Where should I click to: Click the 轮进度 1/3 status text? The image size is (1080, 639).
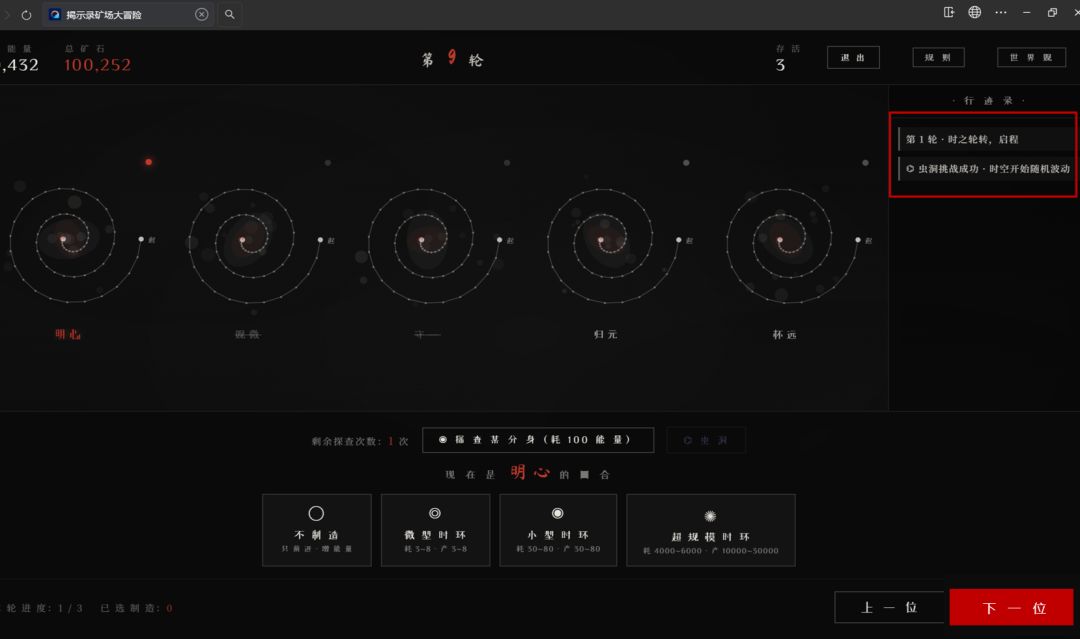[44, 608]
